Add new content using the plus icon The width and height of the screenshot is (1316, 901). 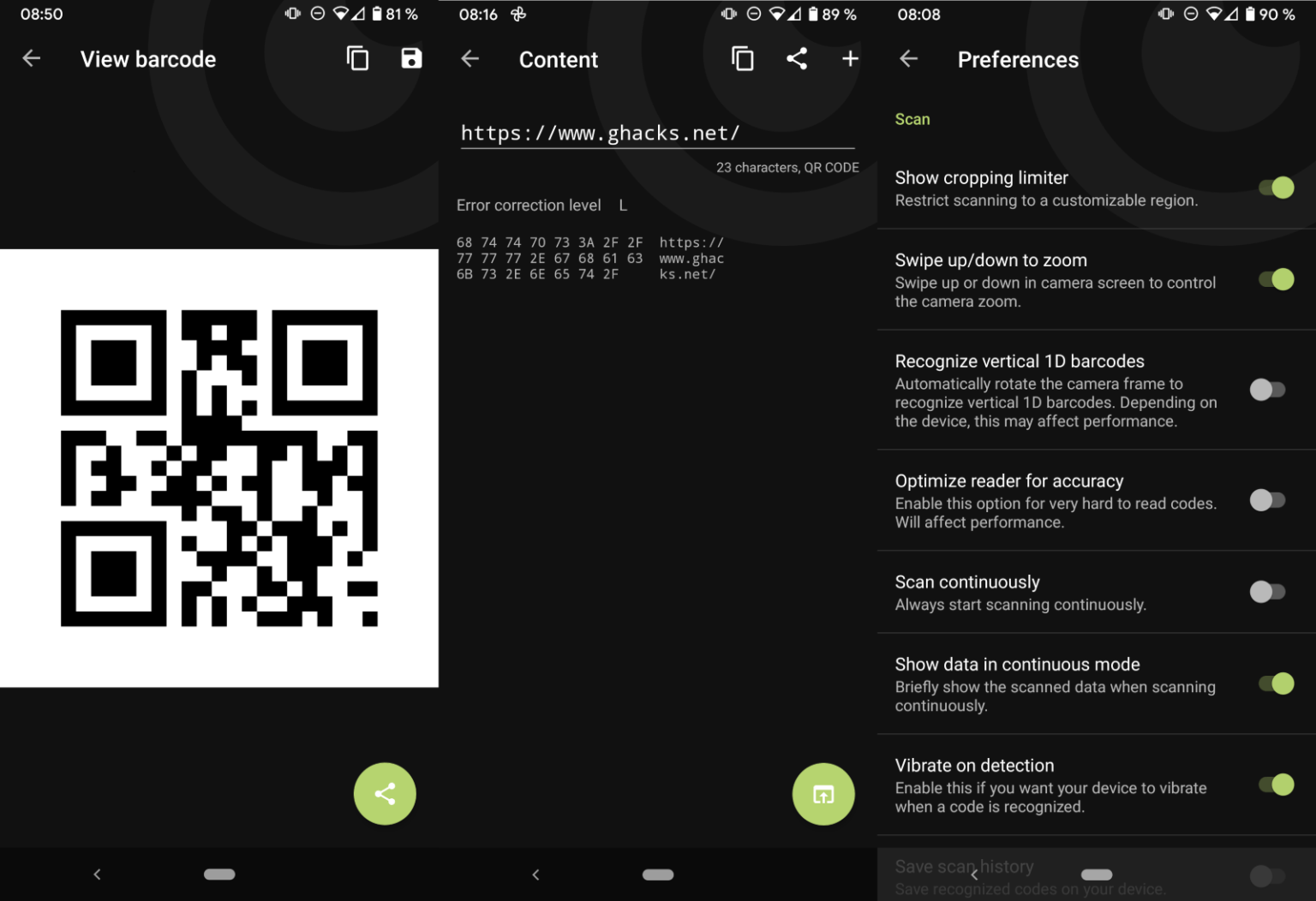coord(850,58)
